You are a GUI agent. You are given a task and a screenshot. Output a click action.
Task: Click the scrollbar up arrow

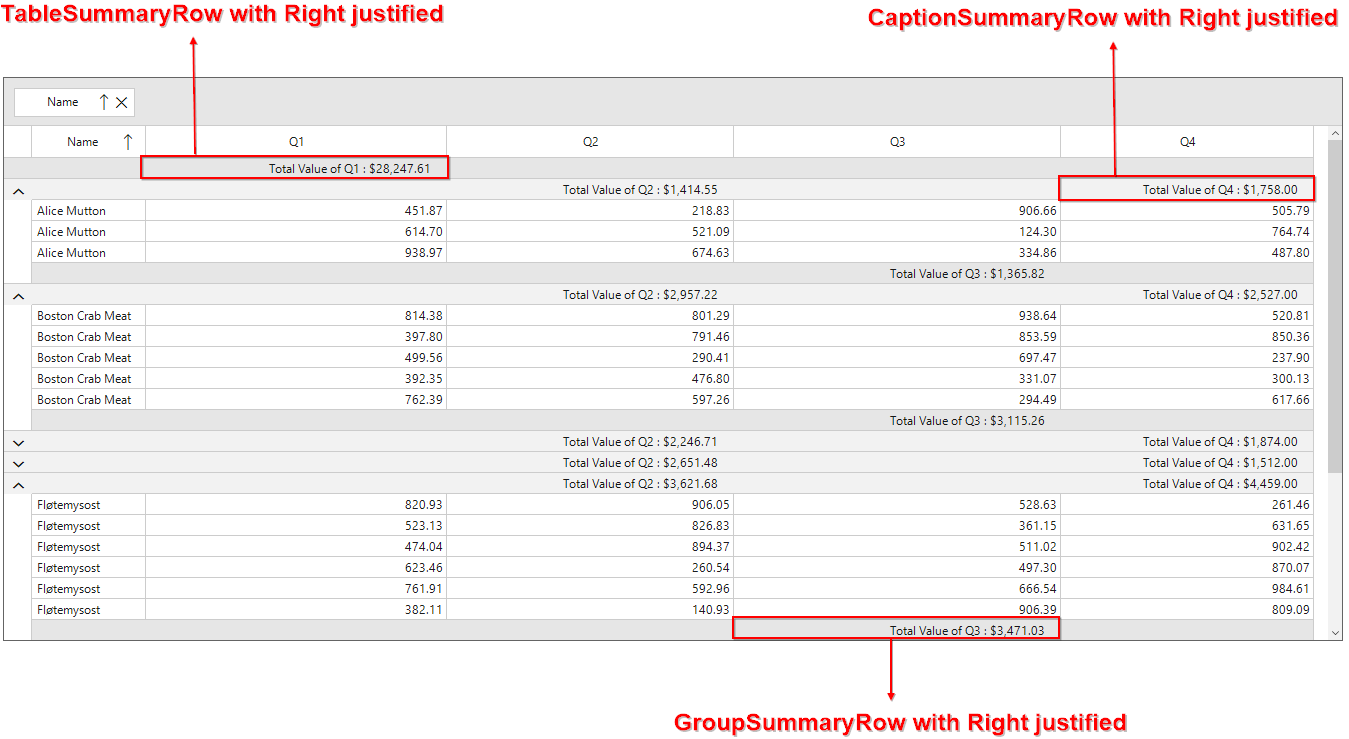(1334, 133)
